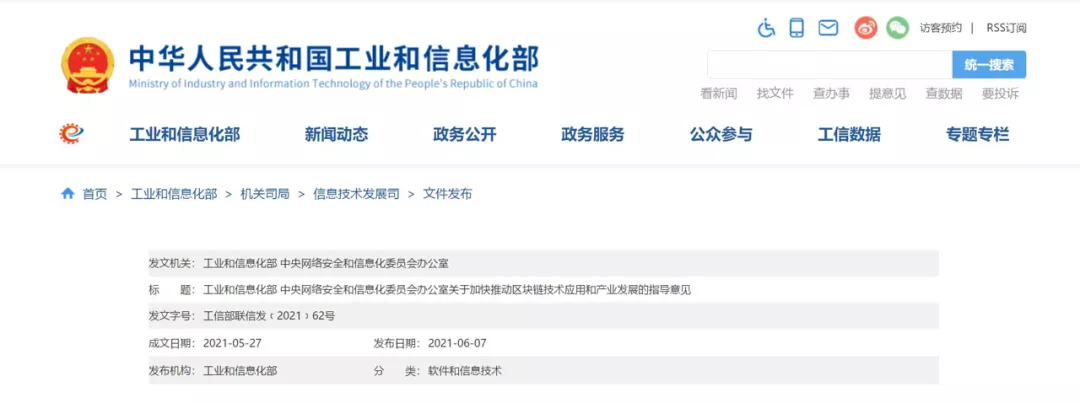Select 要投诉 quick link
This screenshot has width=1080, height=403.
[1000, 94]
